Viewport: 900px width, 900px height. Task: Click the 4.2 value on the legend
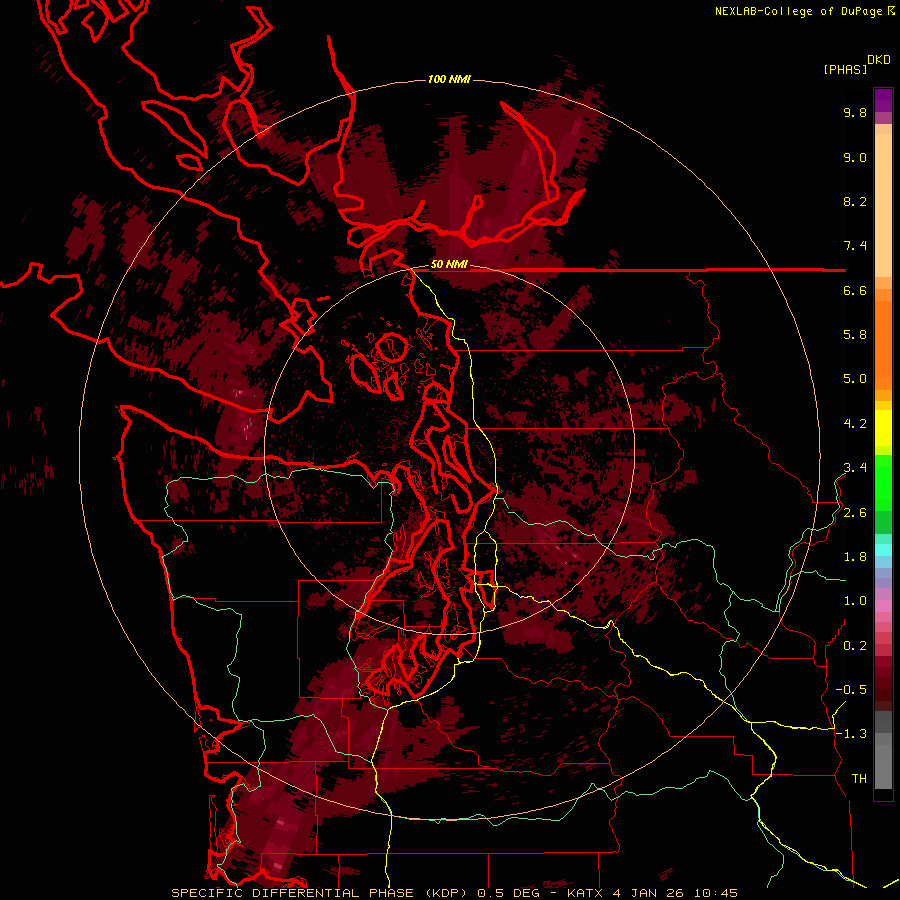coord(855,424)
